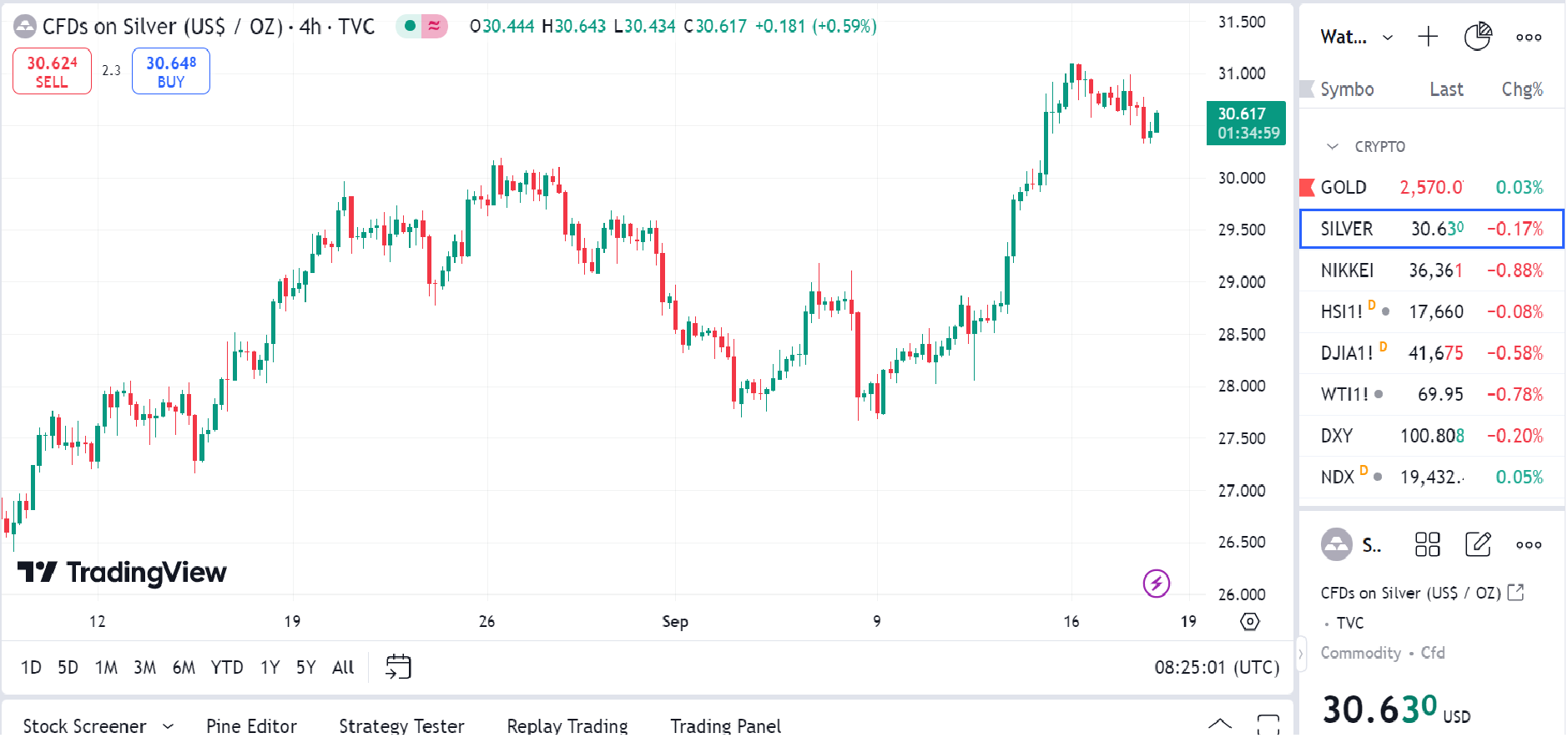The image size is (1568, 738).
Task: Click the 30.648 BUY button
Action: point(171,72)
